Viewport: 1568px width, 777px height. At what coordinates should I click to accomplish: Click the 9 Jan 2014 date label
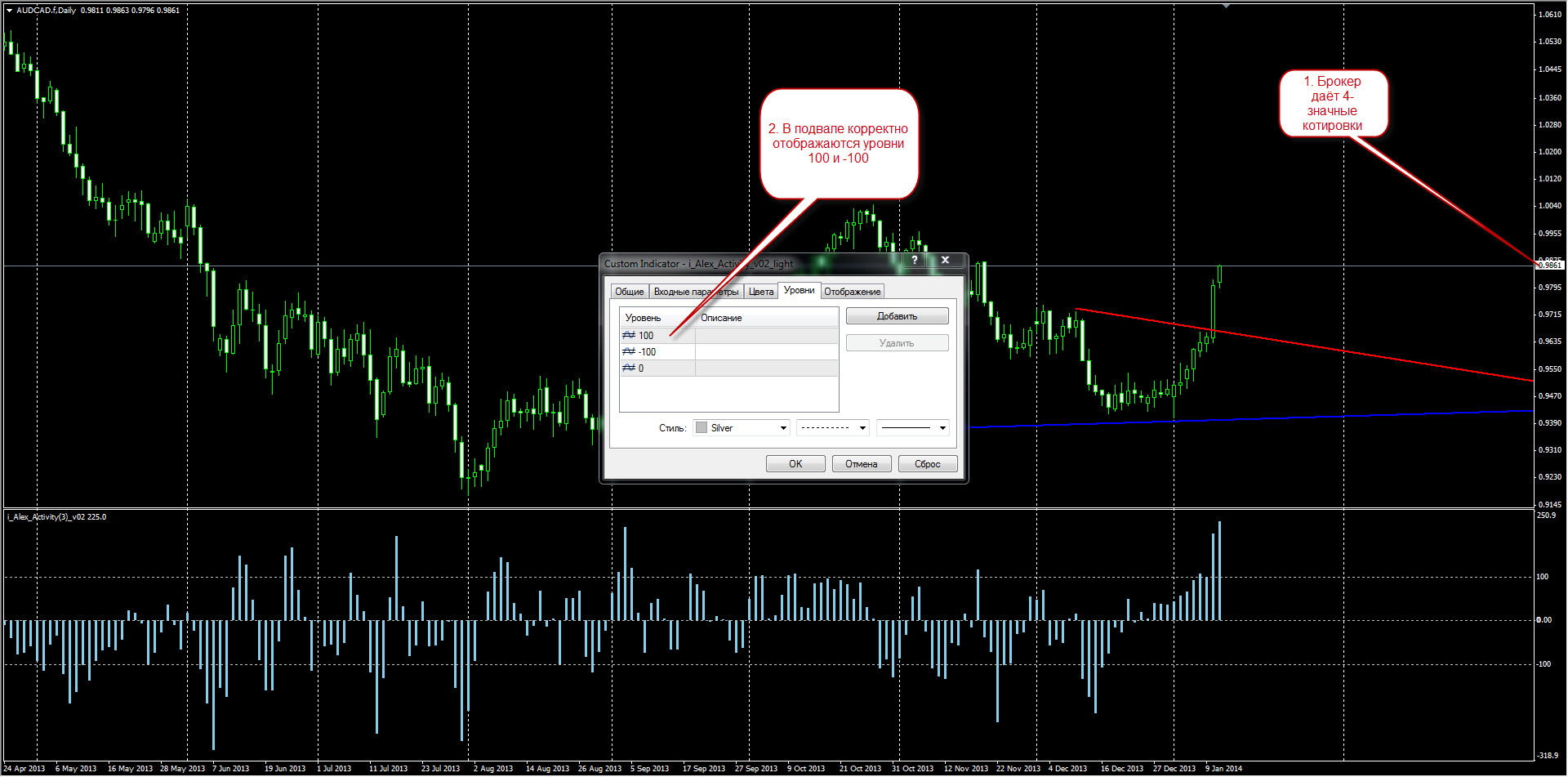(1223, 769)
